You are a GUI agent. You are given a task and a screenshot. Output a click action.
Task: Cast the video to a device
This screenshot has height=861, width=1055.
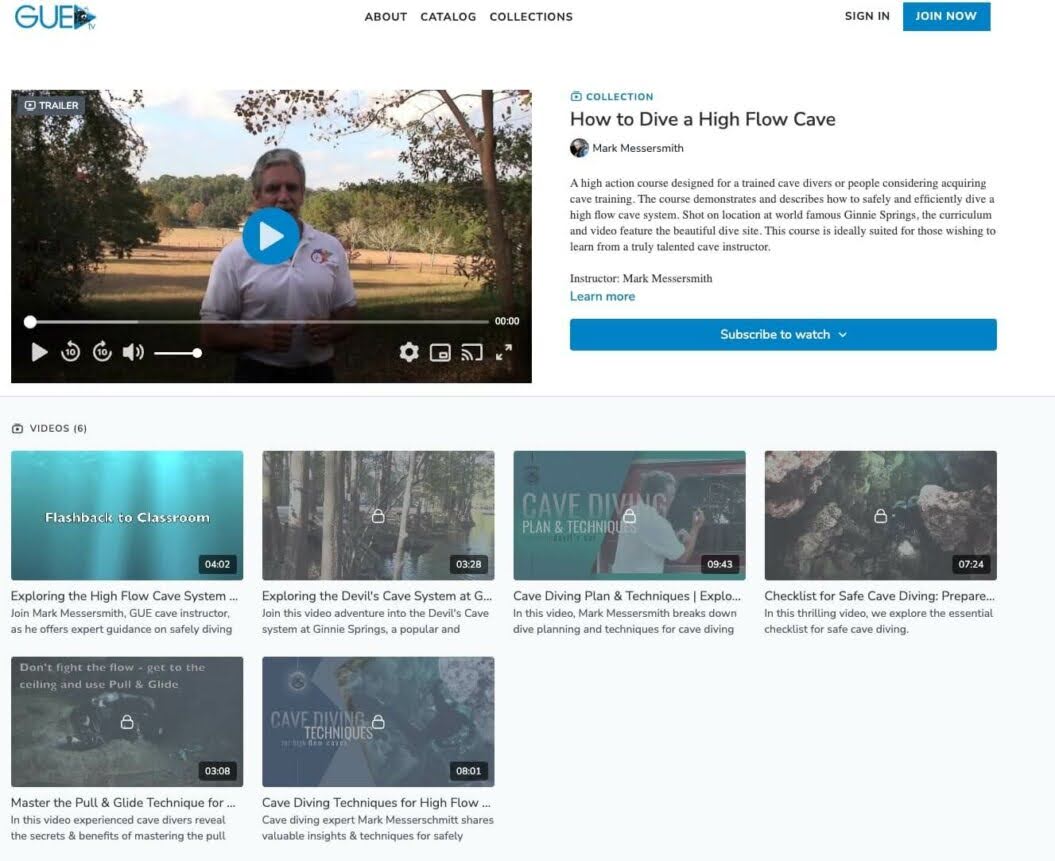tap(472, 352)
